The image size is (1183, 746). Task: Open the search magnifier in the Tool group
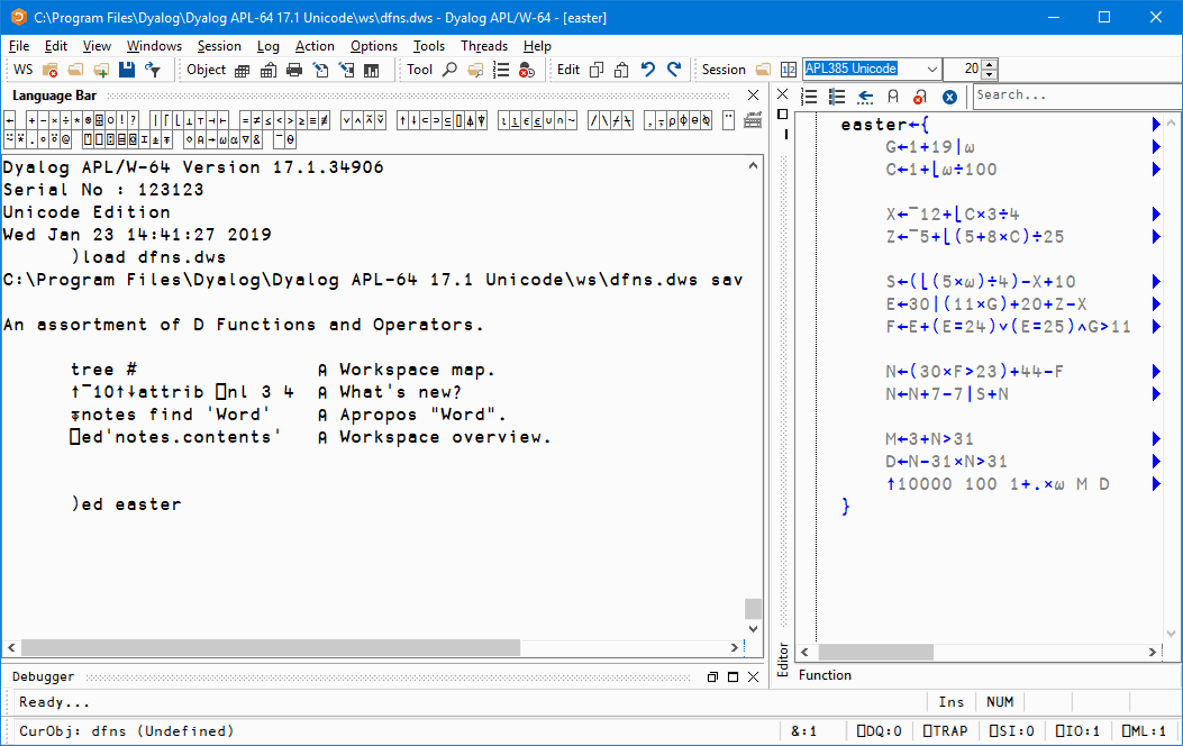click(x=449, y=69)
